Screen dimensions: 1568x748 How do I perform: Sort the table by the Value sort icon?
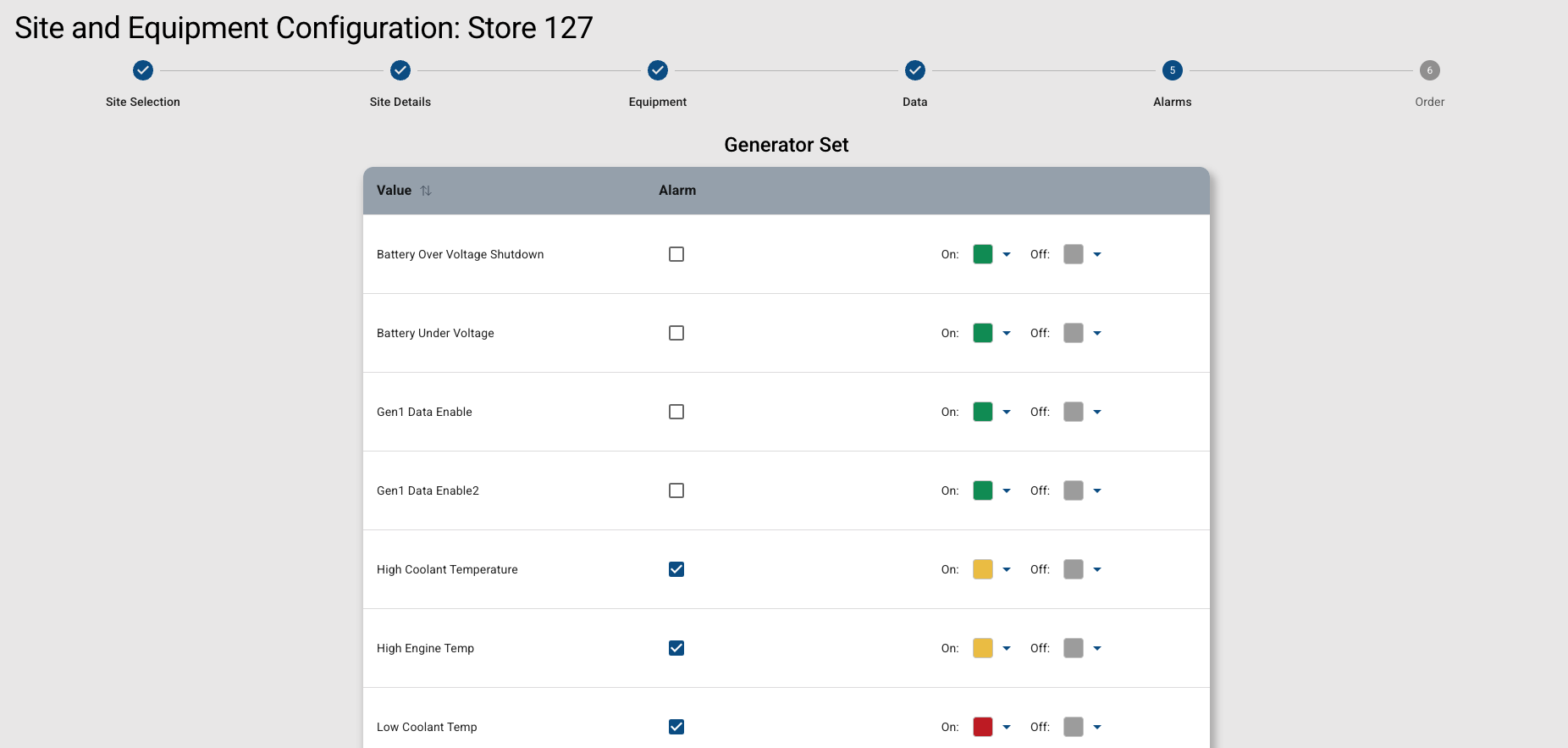[x=426, y=191]
